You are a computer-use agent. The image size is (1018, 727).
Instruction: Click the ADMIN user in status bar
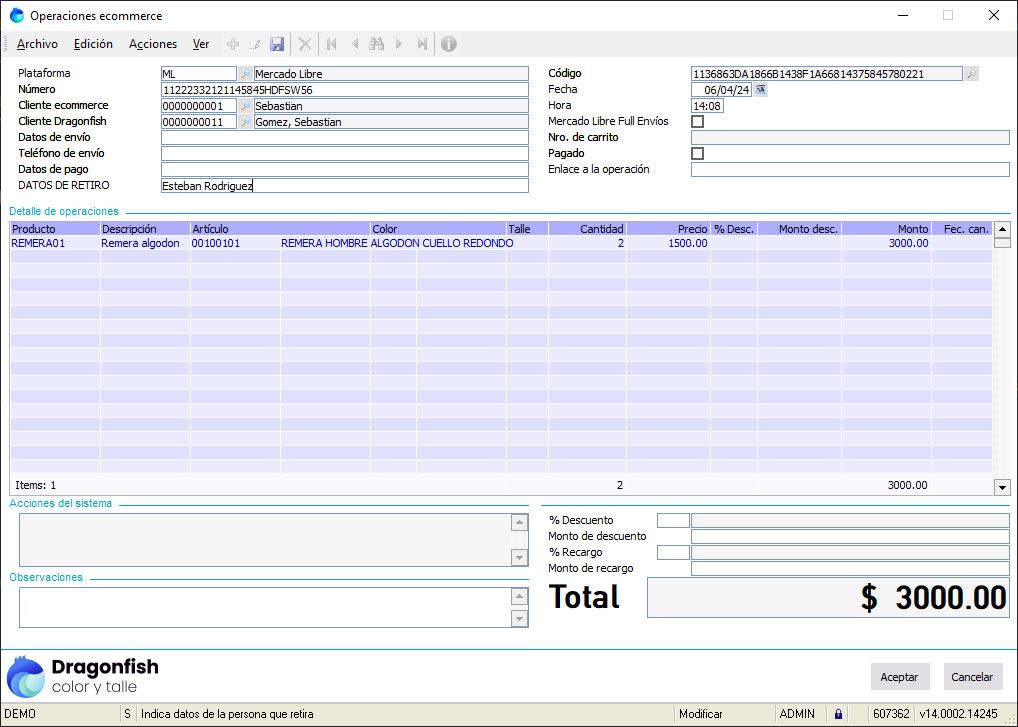(797, 714)
